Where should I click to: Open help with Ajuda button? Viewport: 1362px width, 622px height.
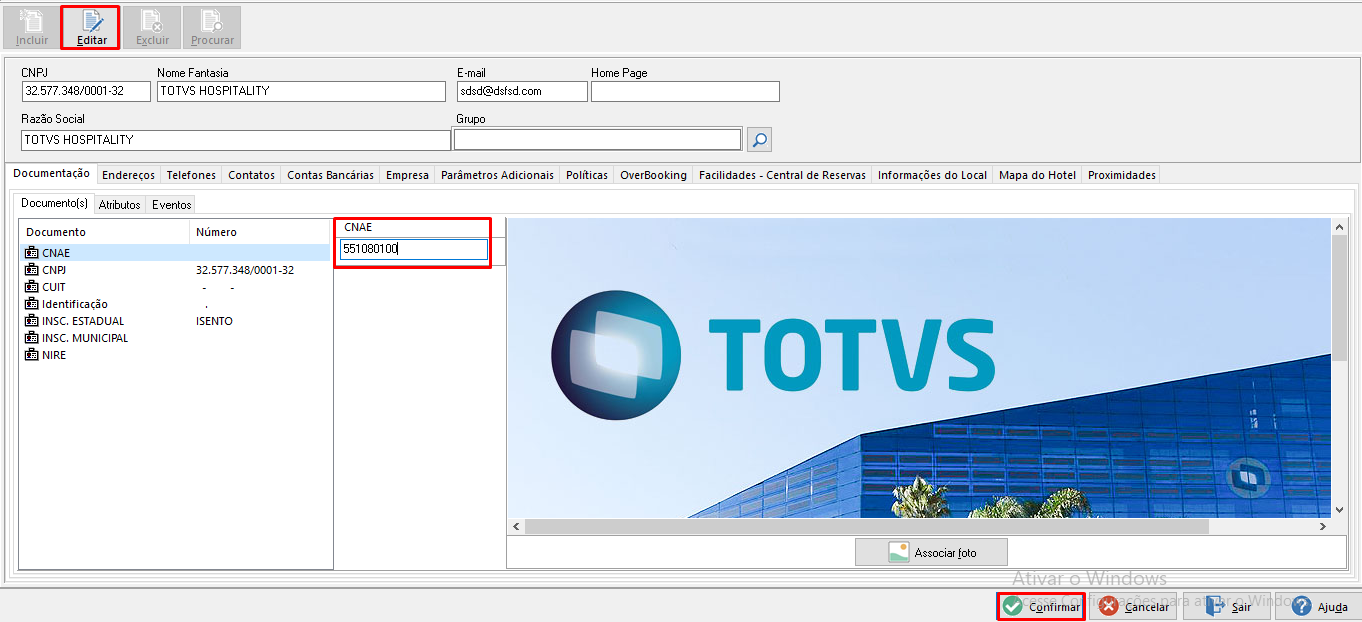[1318, 607]
